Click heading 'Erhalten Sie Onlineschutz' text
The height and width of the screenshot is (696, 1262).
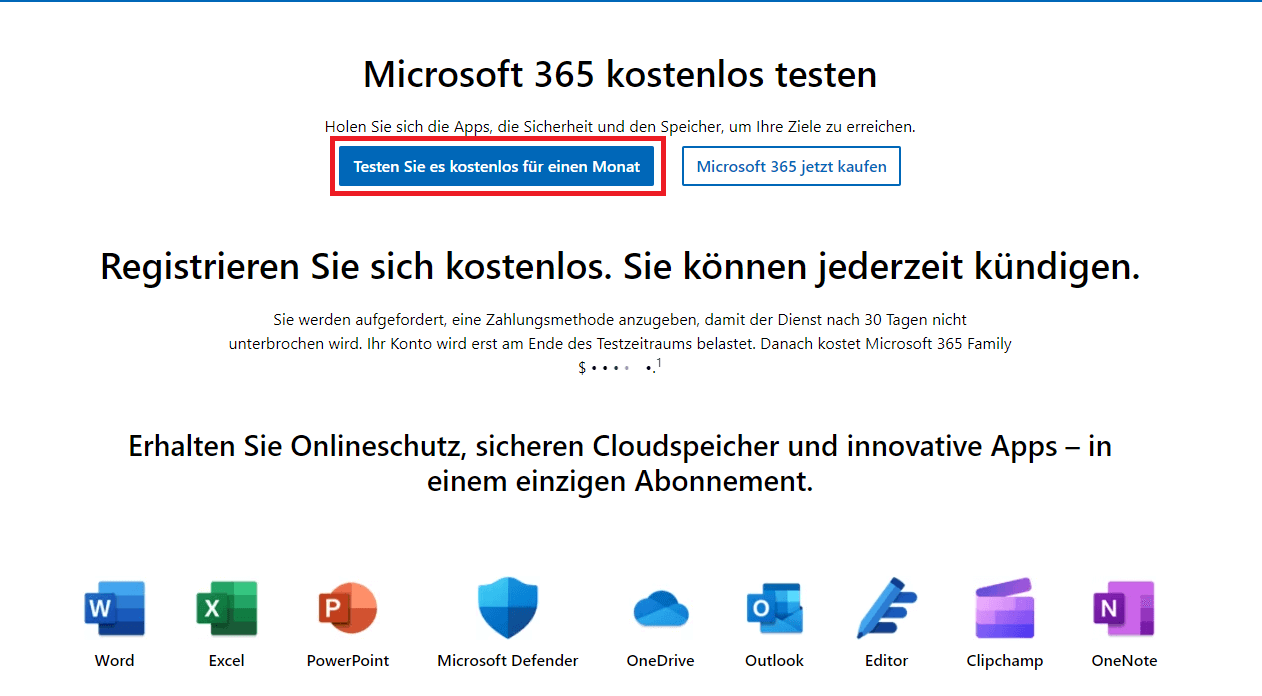coord(620,463)
